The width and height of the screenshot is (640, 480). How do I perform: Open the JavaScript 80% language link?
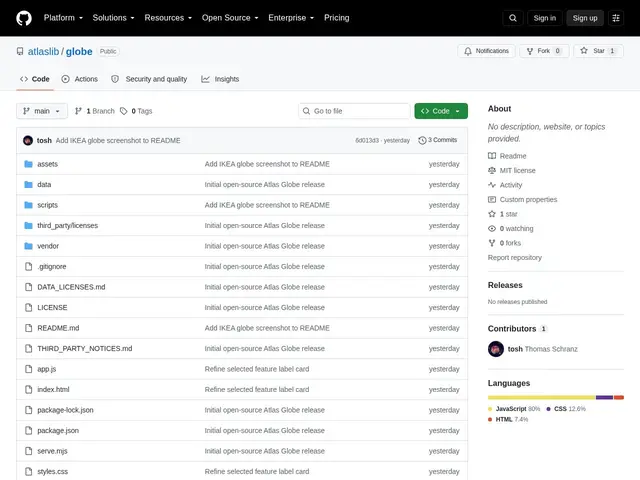tap(514, 409)
